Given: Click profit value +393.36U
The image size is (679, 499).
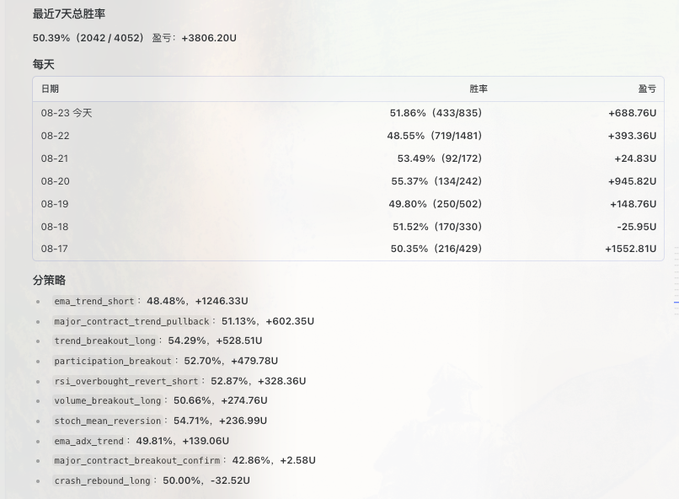Looking at the screenshot, I should pos(632,136).
